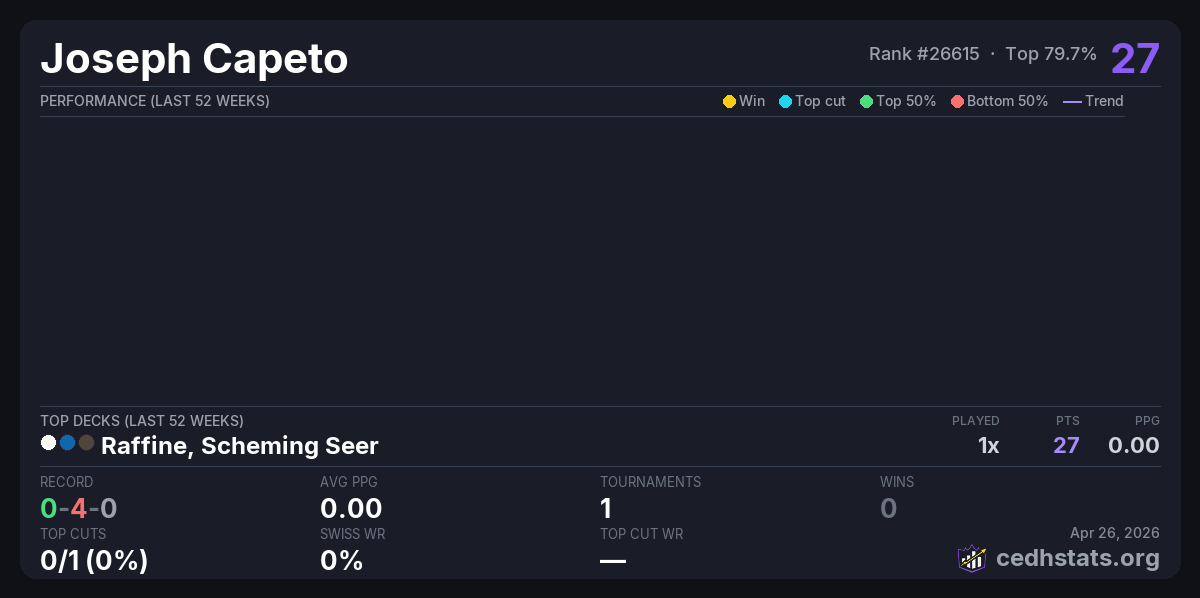Click the white mana color dot

click(x=48, y=442)
